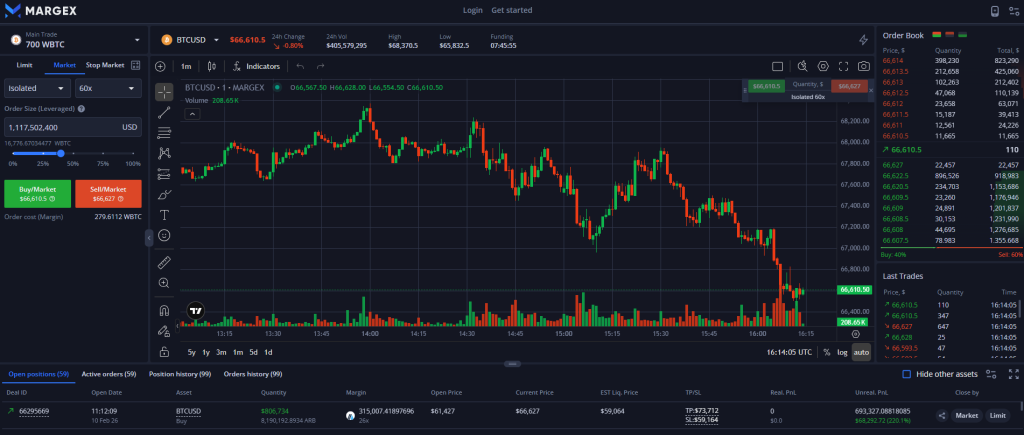1024x435 pixels.
Task: Open the emoji icons tool
Action: (164, 235)
